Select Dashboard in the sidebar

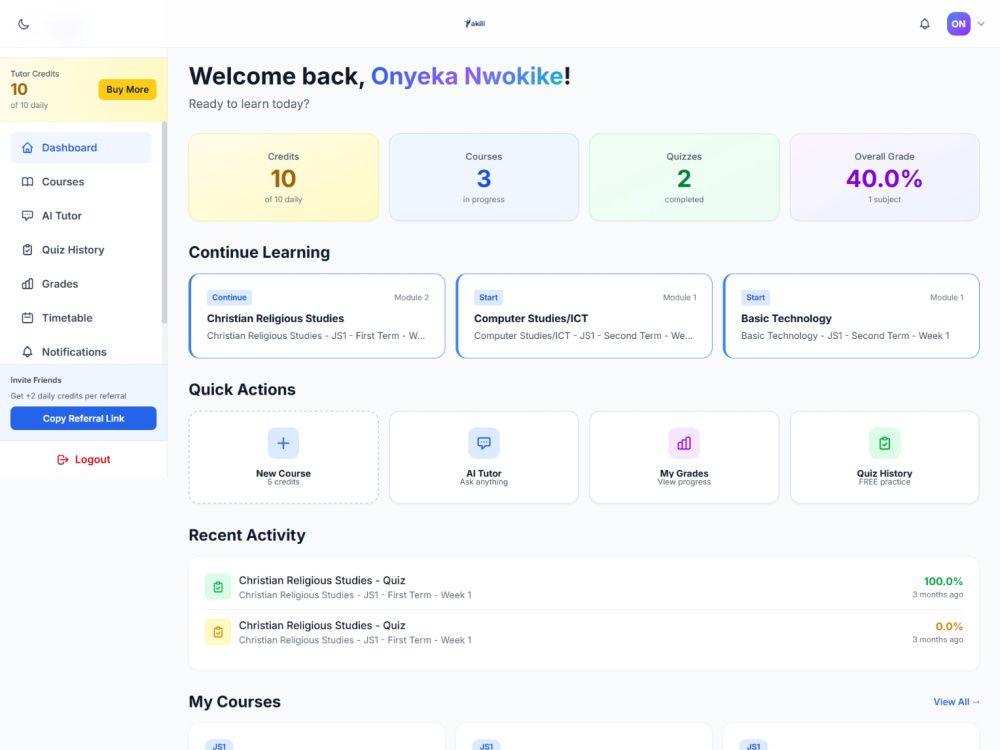81,147
